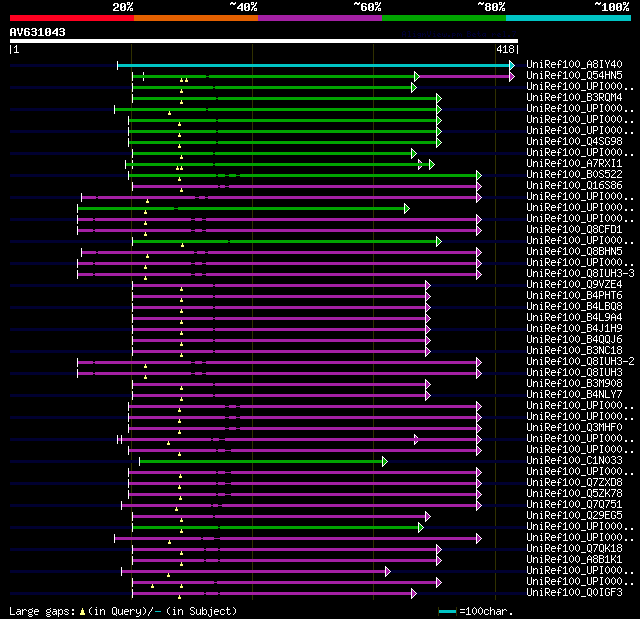This screenshot has height=619, width=640.
Task: Open hit UniRef100_A8IY40
Action: pos(574,64)
